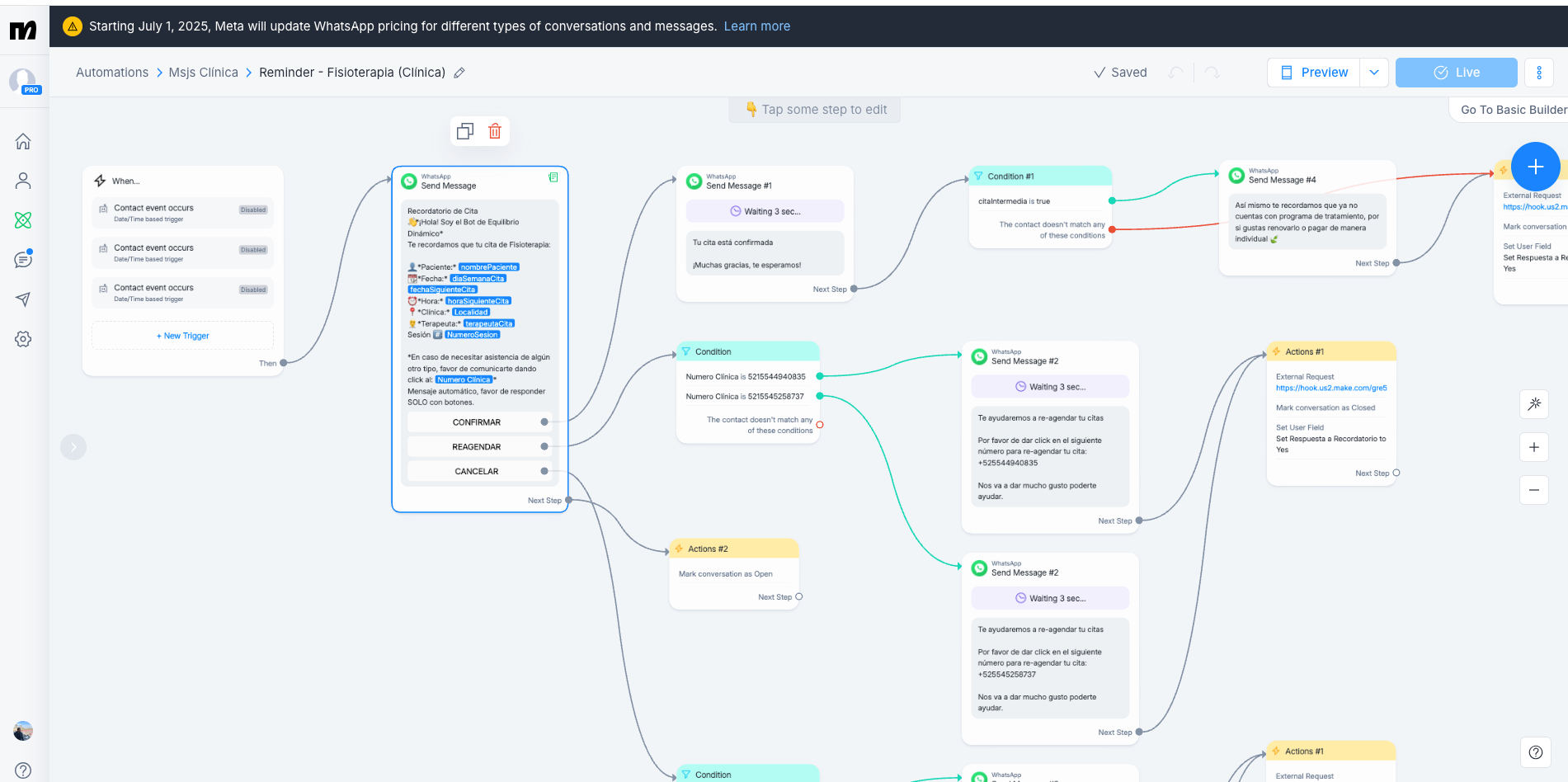Viewport: 1568px width, 782px height.
Task: Open the help question mark in sidebar
Action: [x=23, y=770]
